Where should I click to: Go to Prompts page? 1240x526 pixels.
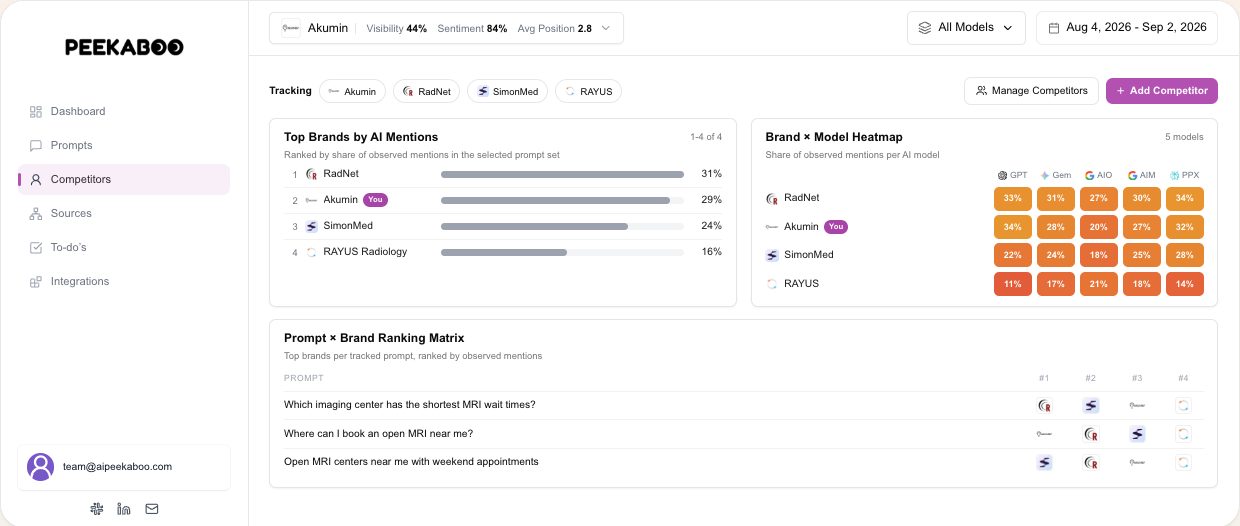(124, 145)
